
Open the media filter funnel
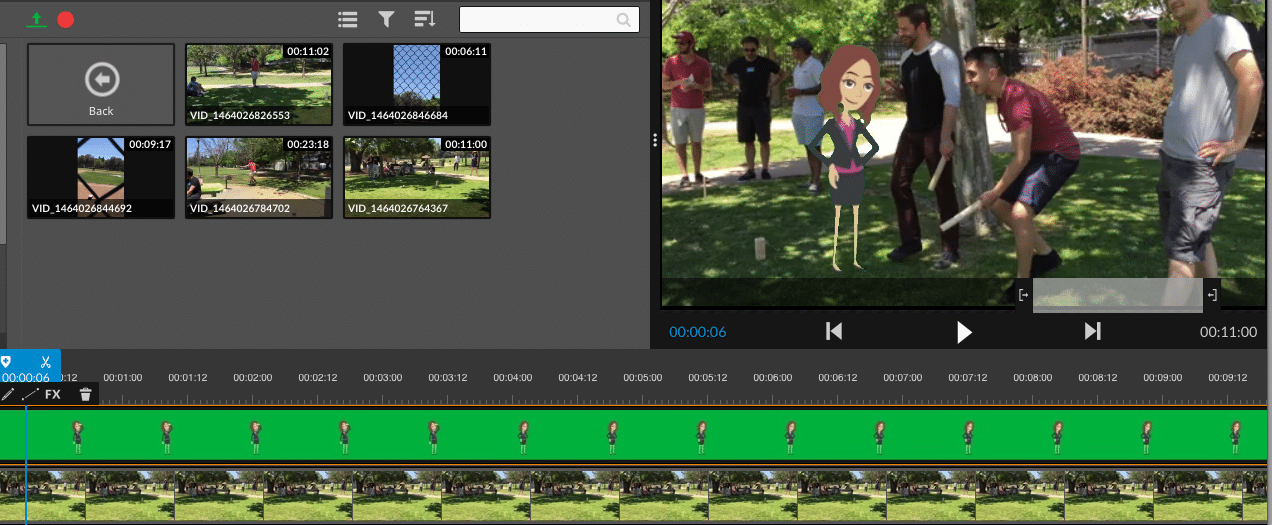pyautogui.click(x=386, y=19)
